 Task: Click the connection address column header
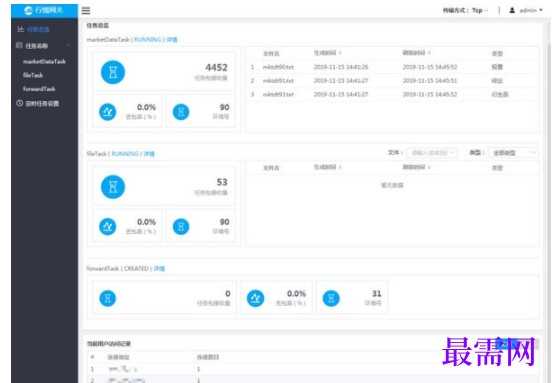coord(118,357)
